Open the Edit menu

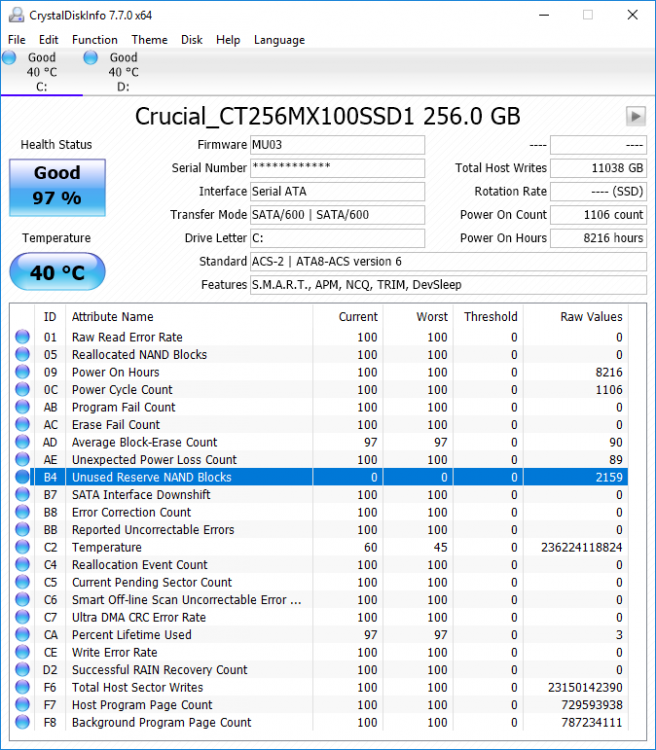(48, 40)
